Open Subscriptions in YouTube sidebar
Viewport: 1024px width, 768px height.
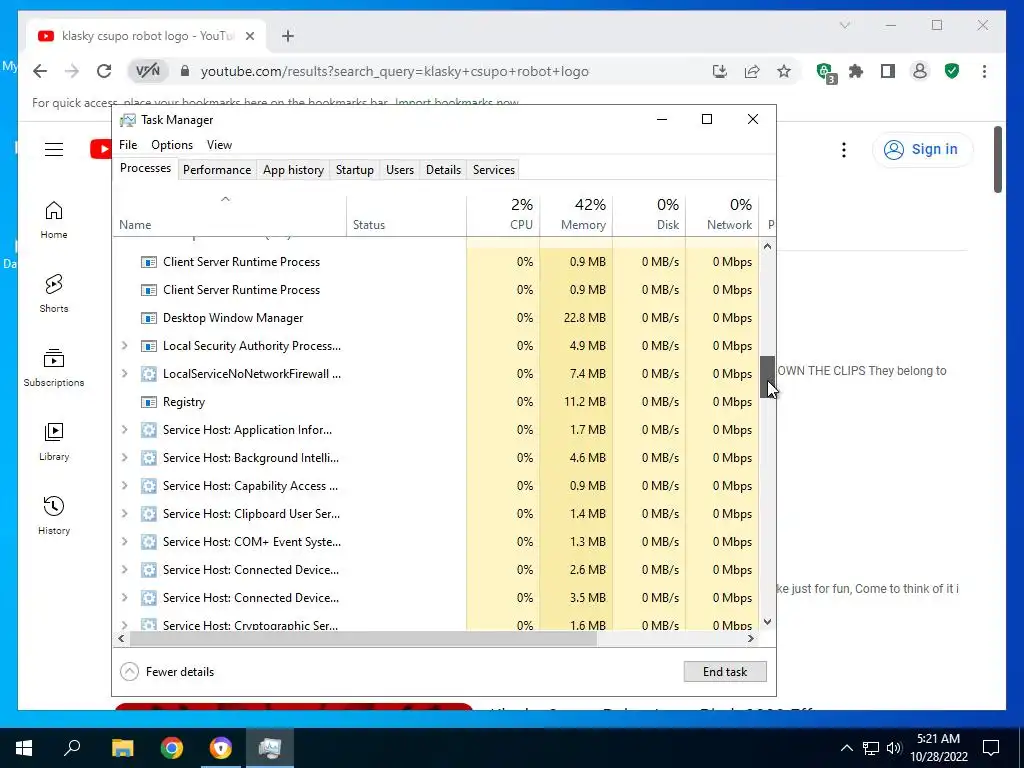pos(54,367)
